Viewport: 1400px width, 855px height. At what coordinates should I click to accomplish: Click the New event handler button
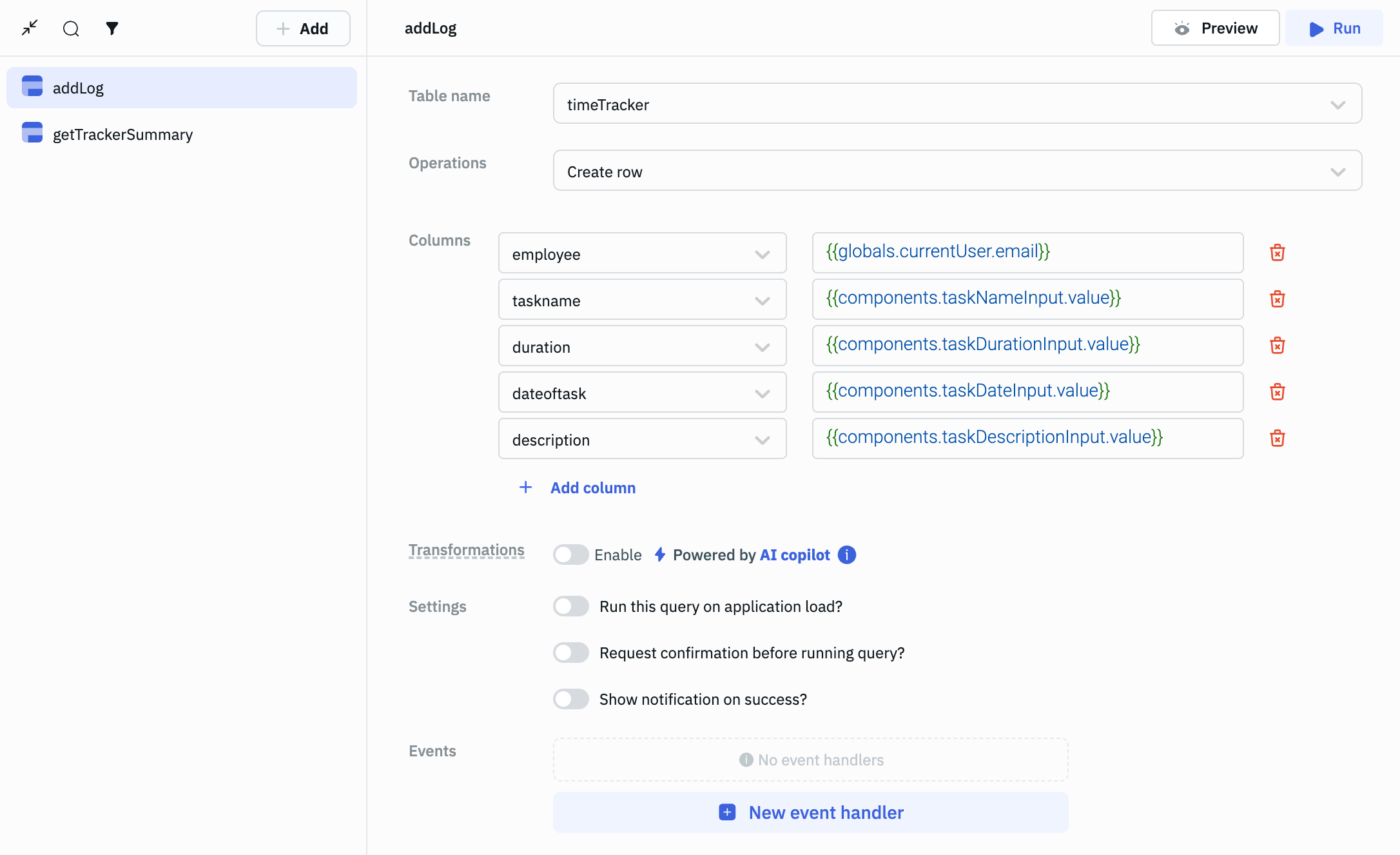[x=810, y=812]
